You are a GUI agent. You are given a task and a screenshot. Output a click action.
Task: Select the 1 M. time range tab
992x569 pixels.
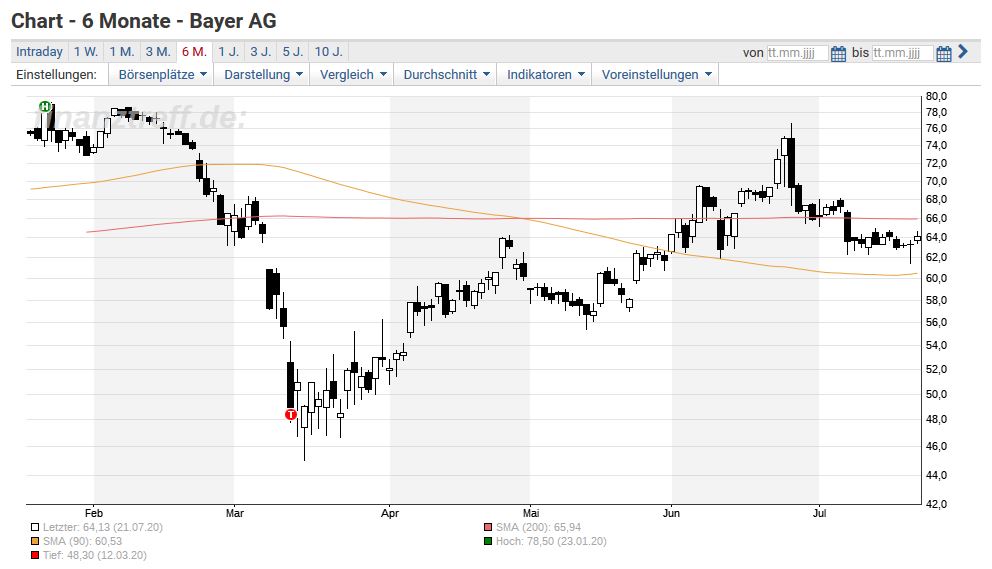point(121,52)
